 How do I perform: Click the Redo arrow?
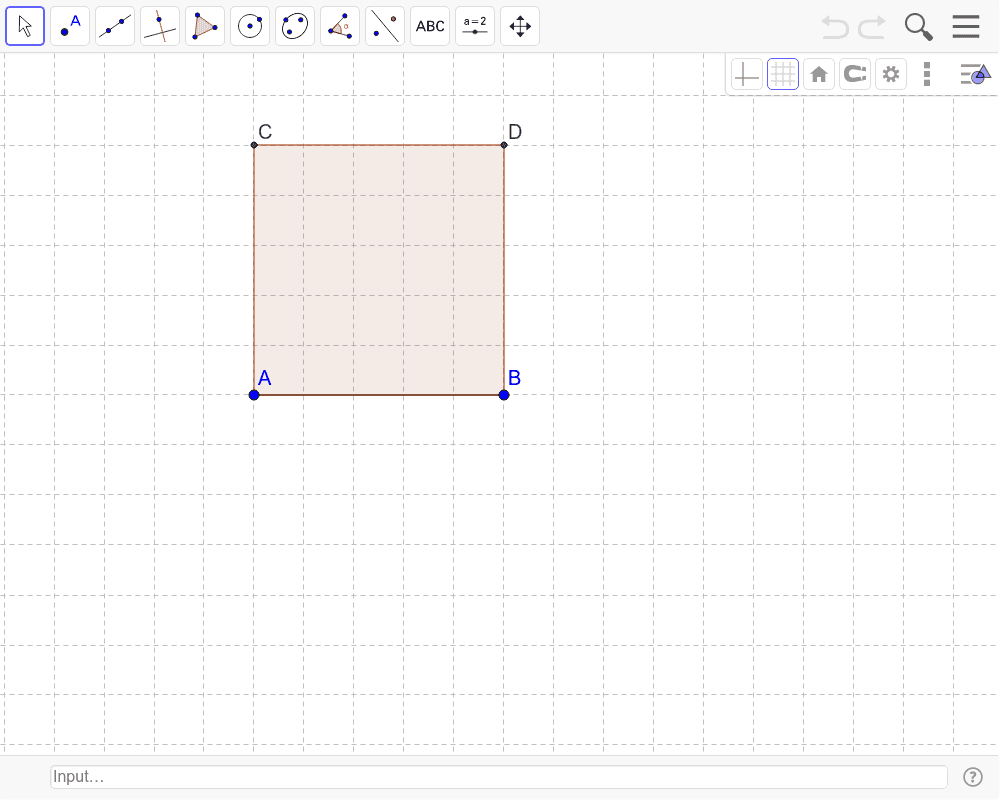pos(872,27)
